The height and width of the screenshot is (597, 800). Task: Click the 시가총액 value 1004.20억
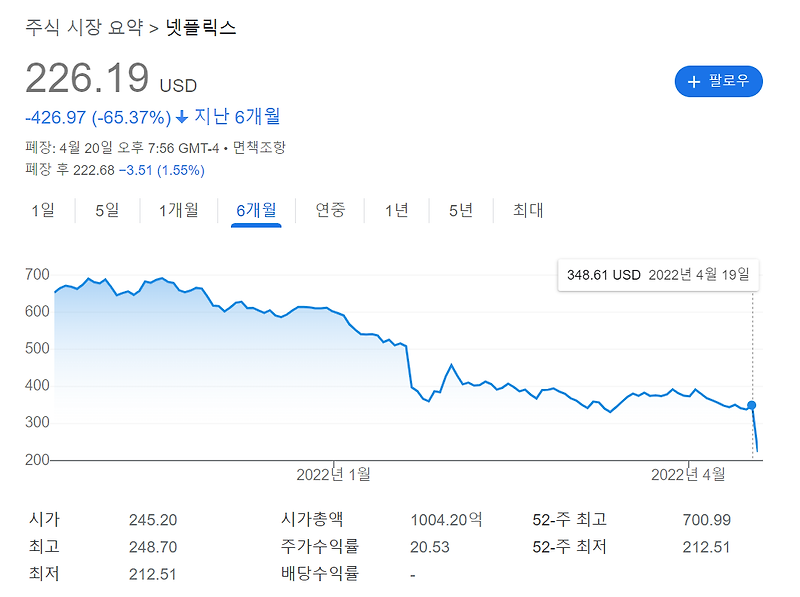coord(446,520)
